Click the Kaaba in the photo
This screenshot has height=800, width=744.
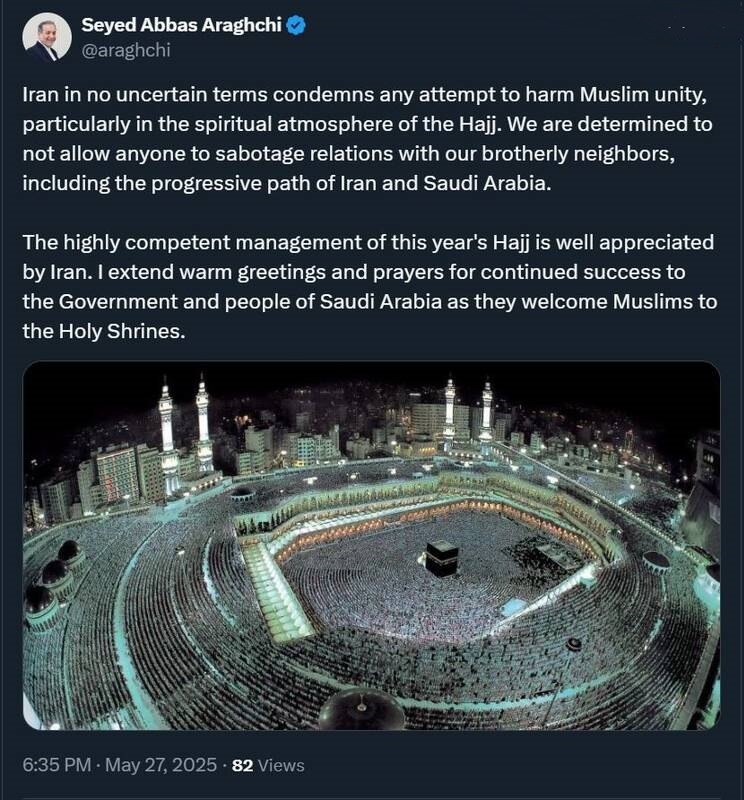click(x=441, y=559)
